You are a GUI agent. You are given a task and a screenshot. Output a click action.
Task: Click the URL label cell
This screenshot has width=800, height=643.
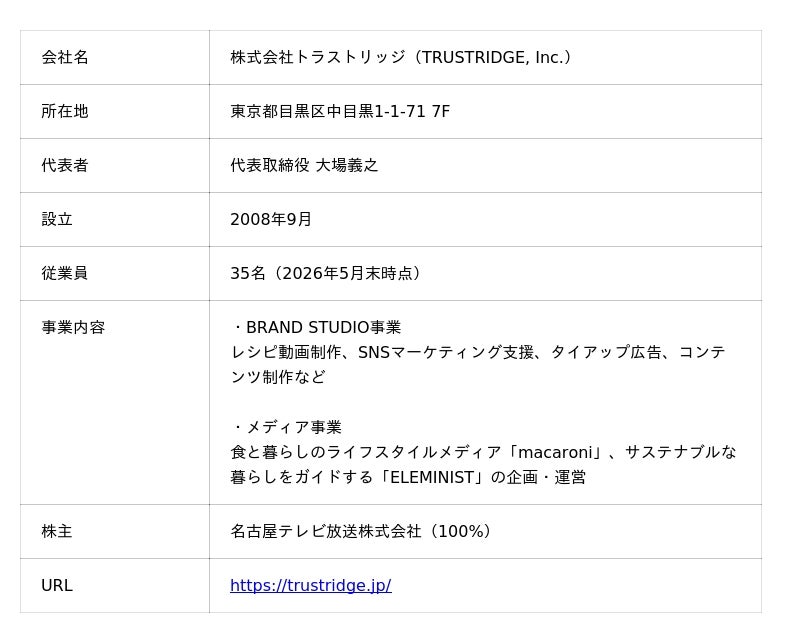pos(115,585)
